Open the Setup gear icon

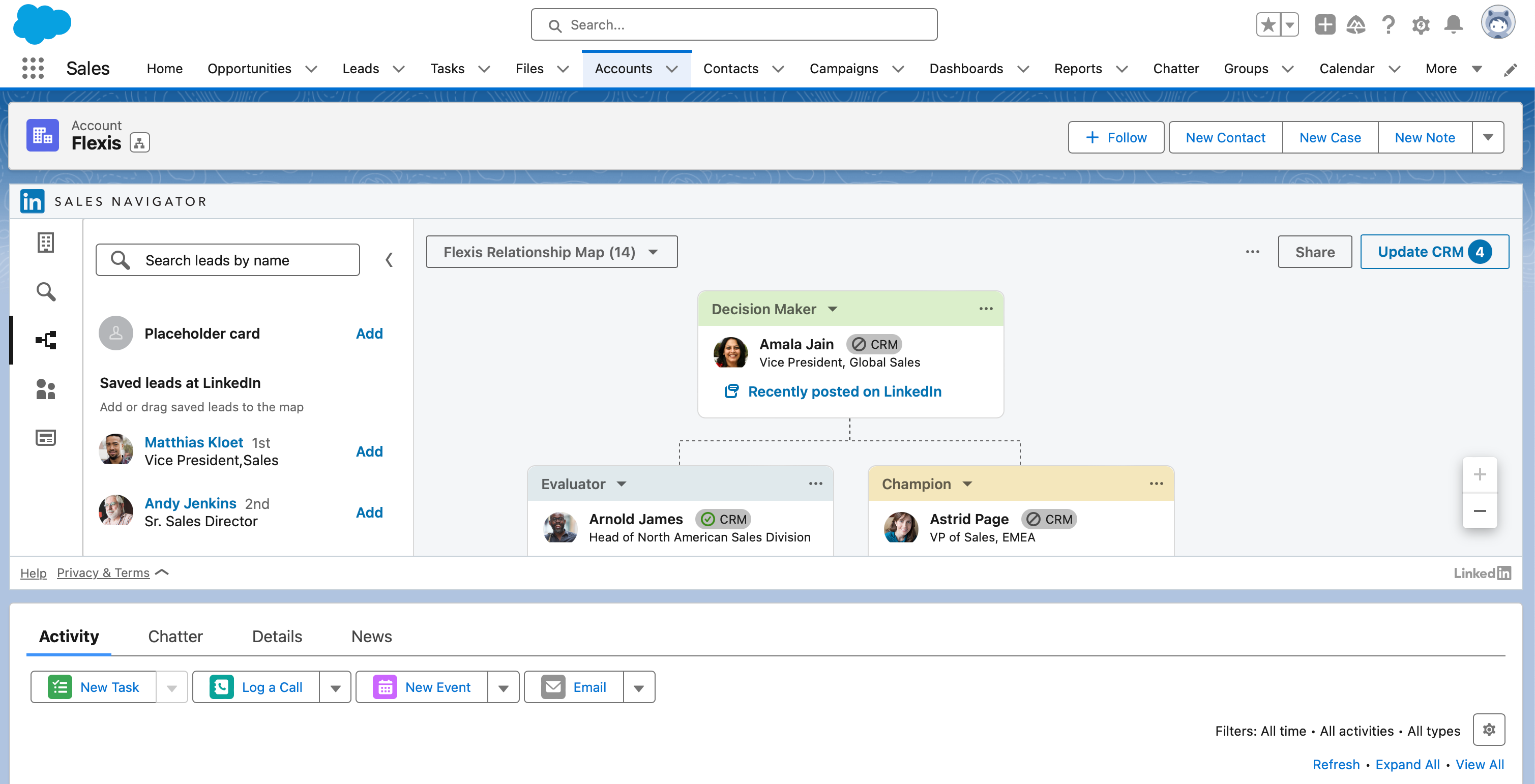1421,24
